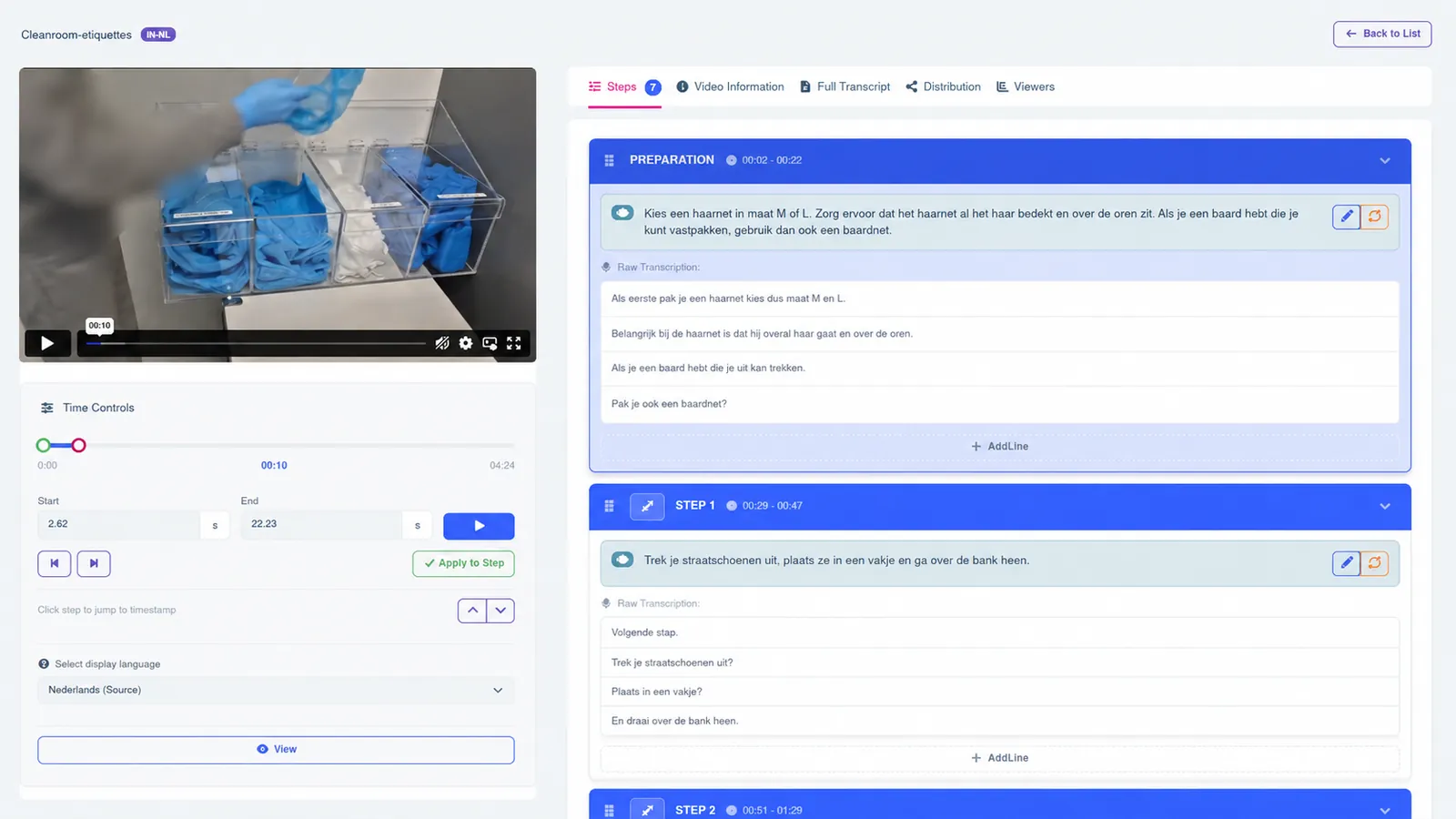
Task: Collapse the STEP 1 section chevron
Action: coord(1385,506)
